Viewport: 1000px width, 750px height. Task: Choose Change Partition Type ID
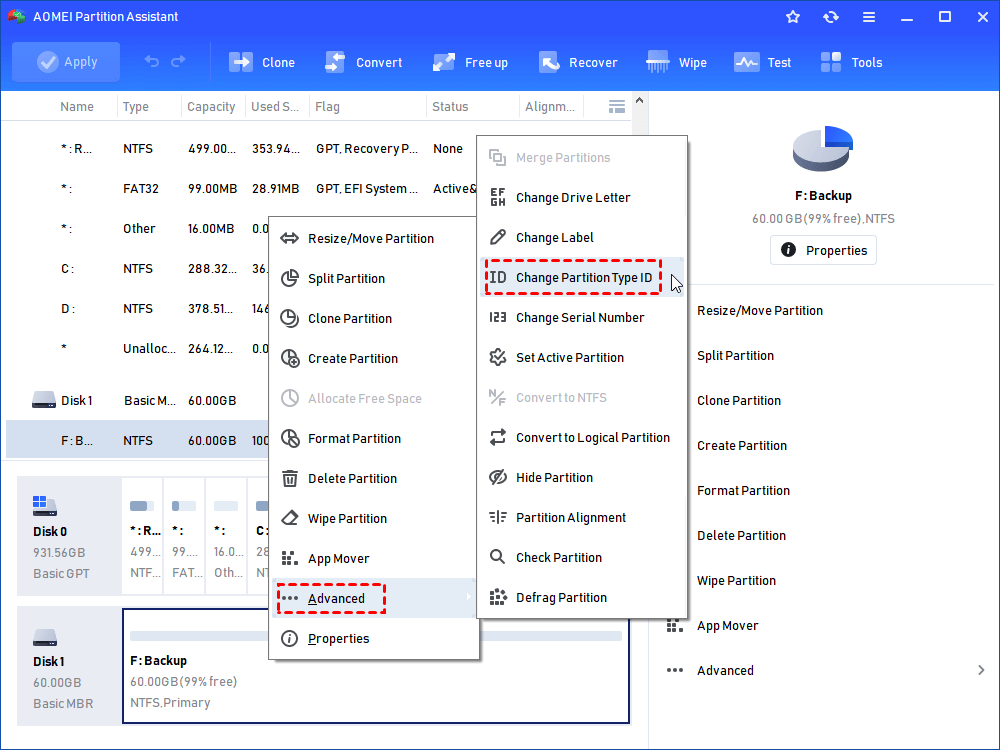(582, 277)
